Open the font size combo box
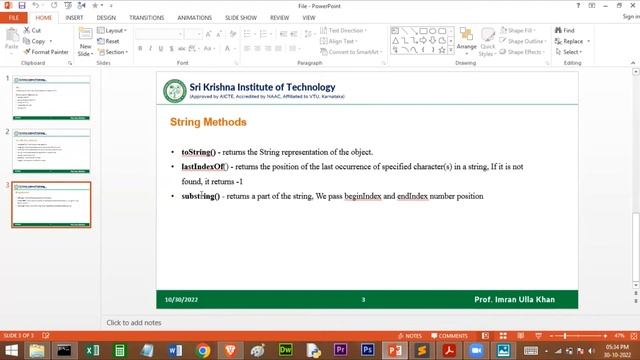 (193, 34)
